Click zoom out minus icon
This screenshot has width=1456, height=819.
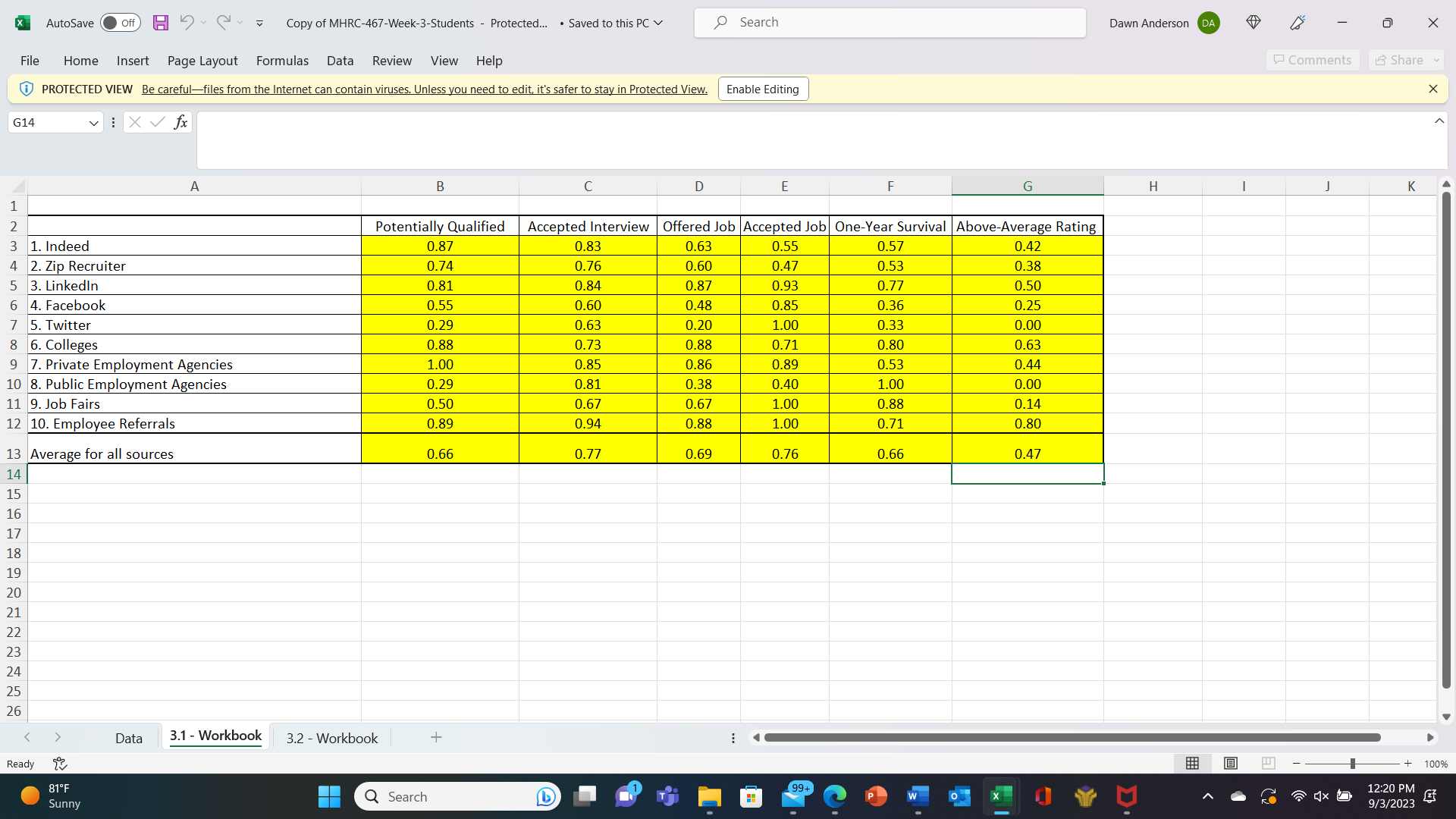1297,764
